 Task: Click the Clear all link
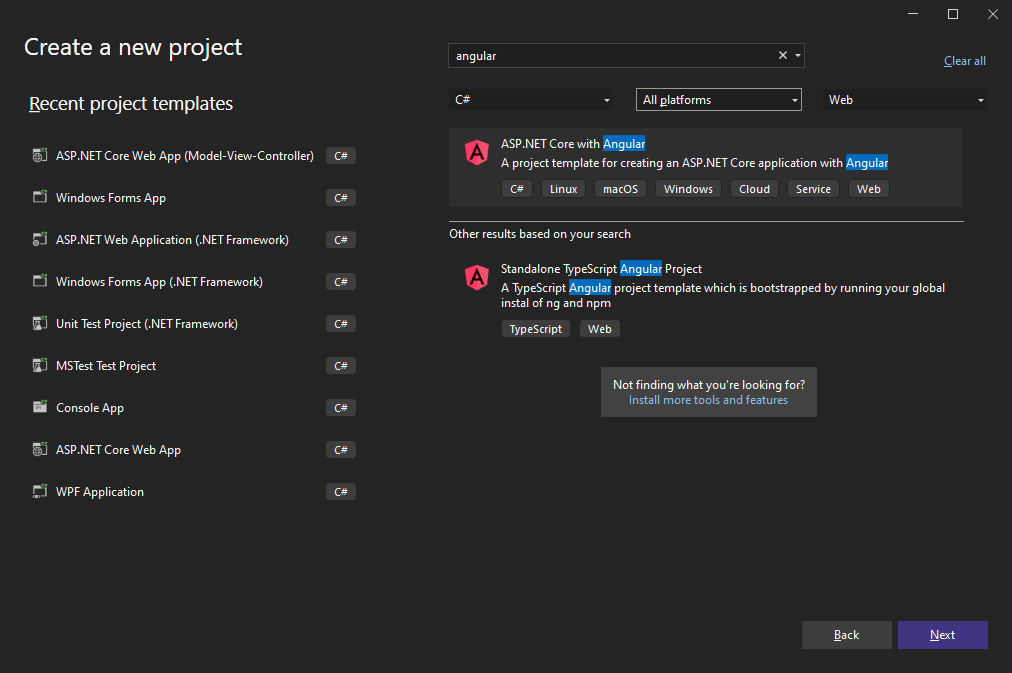[x=965, y=61]
